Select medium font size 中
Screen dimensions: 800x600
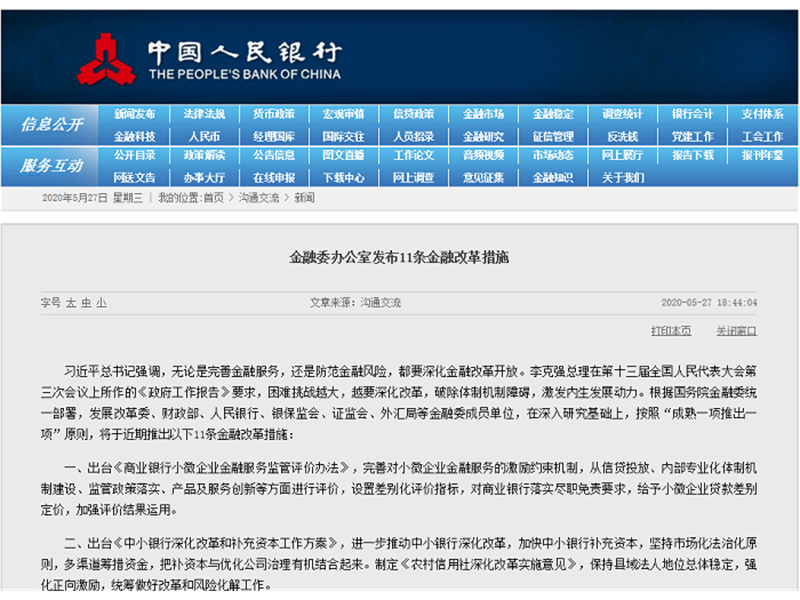[x=86, y=302]
